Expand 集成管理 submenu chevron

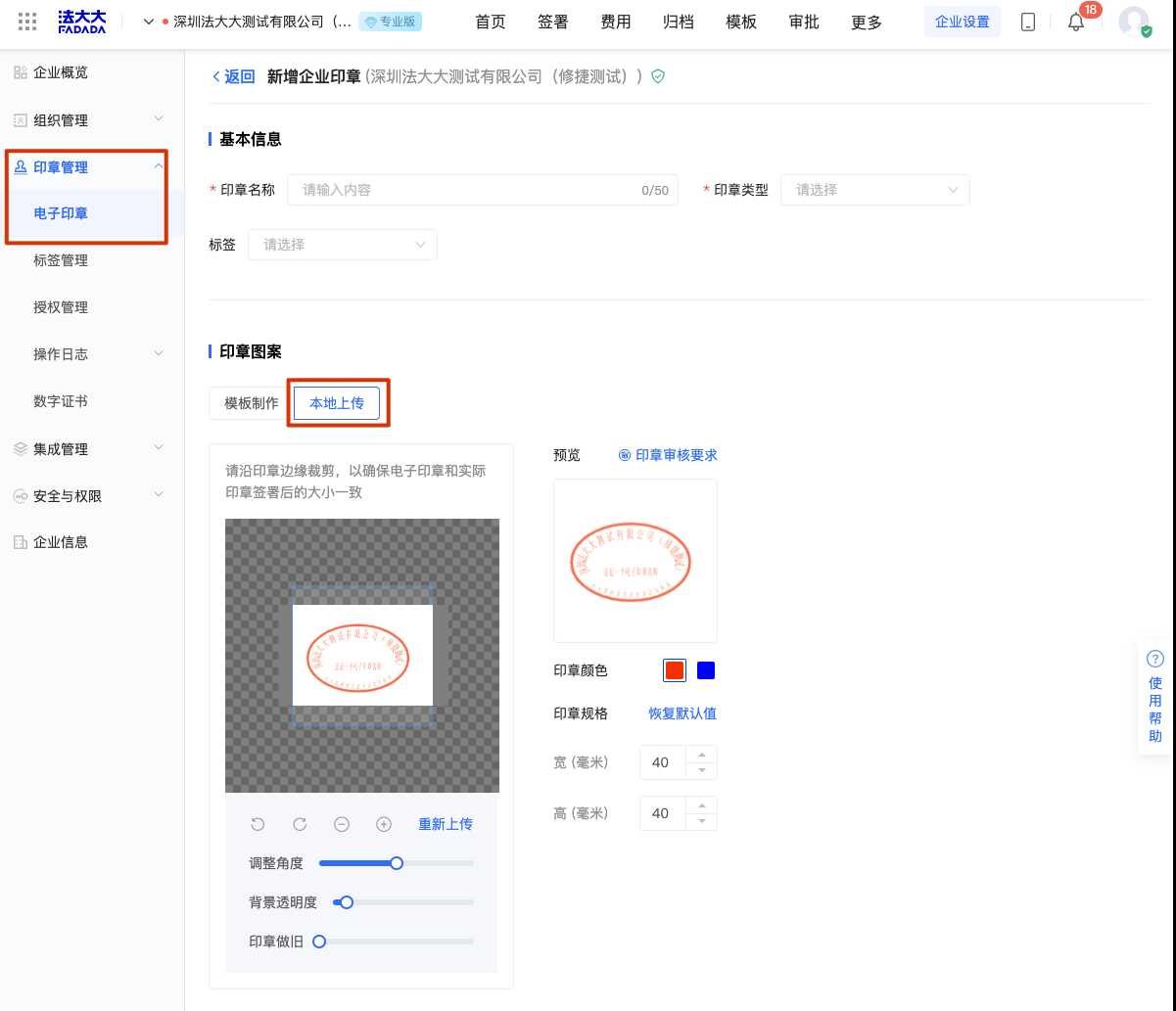[x=159, y=448]
